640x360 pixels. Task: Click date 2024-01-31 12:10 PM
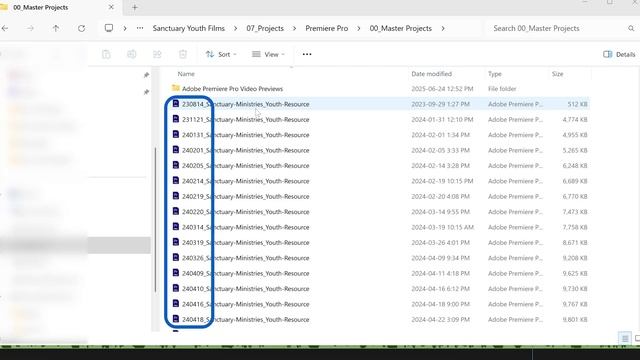pos(442,120)
